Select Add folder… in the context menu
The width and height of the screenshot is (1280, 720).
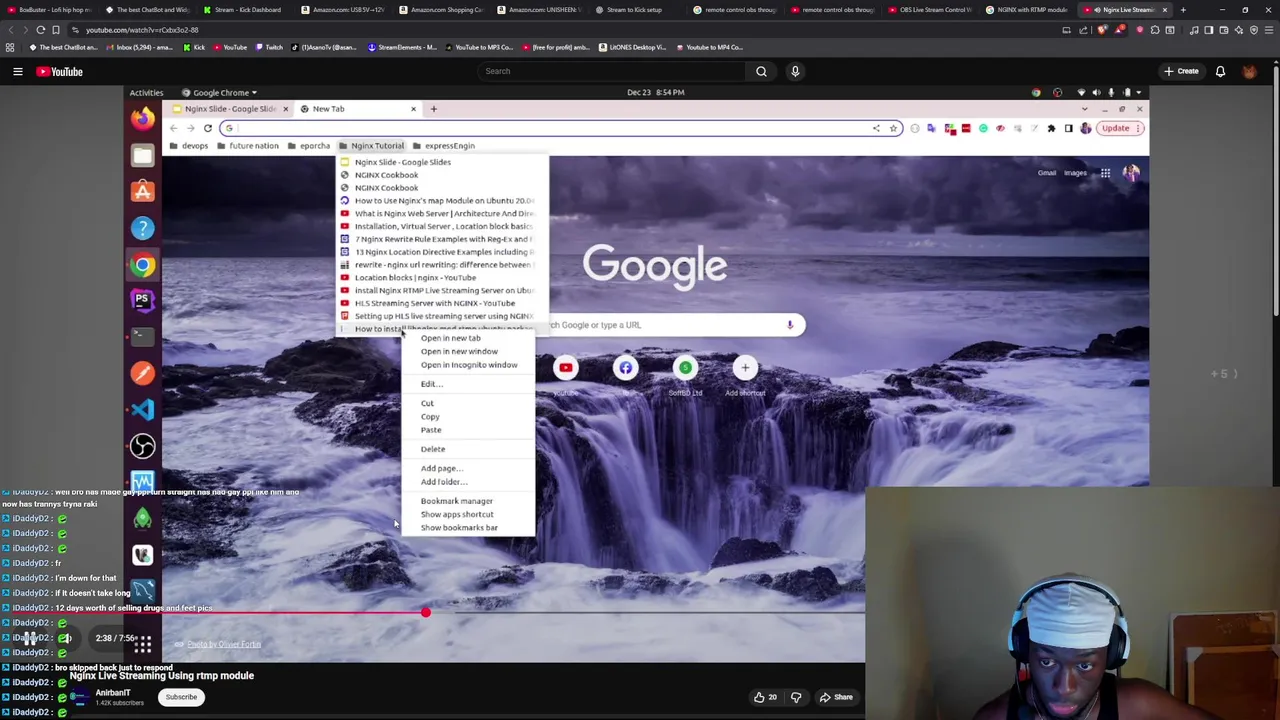pyautogui.click(x=468, y=482)
